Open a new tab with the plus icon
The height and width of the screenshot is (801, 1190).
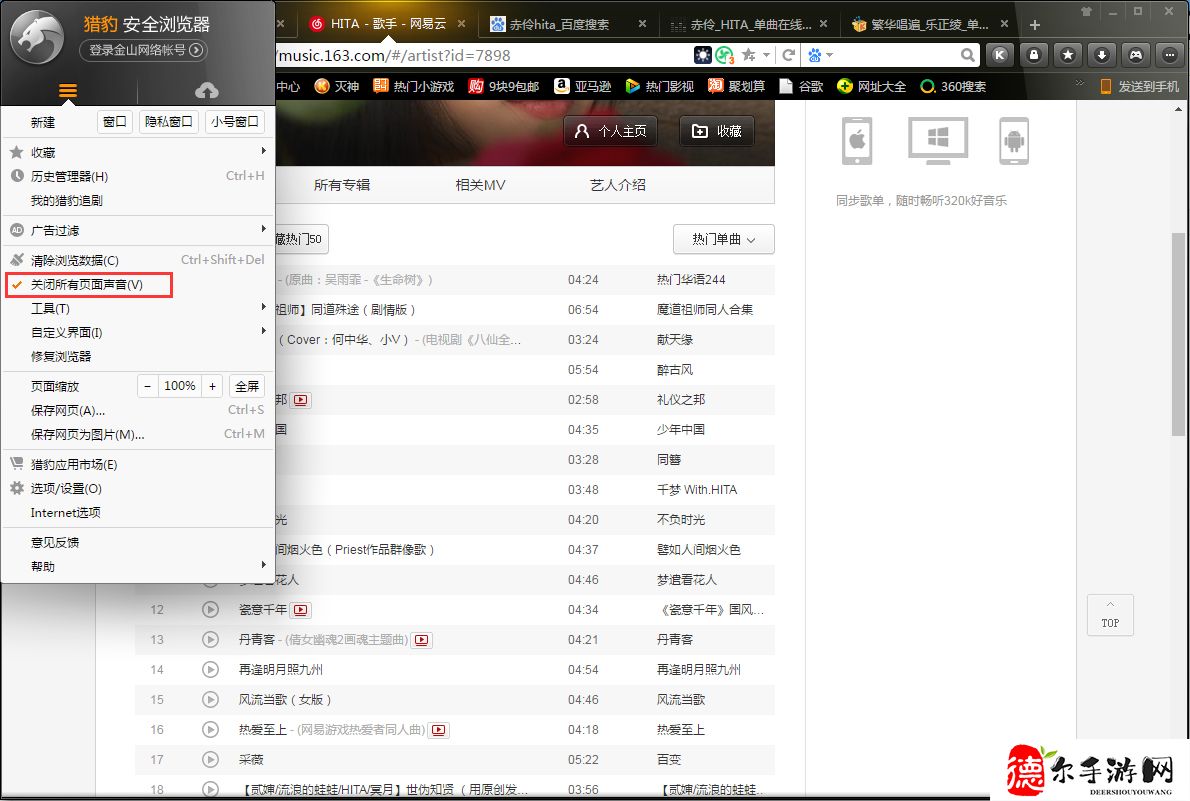click(1034, 25)
